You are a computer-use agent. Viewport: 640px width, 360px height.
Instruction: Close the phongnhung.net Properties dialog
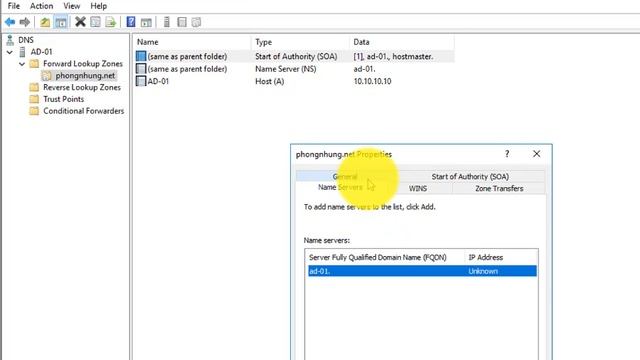(x=536, y=154)
